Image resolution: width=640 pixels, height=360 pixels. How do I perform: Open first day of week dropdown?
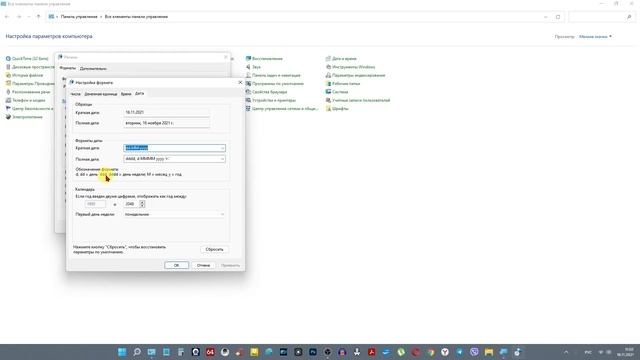click(x=222, y=214)
